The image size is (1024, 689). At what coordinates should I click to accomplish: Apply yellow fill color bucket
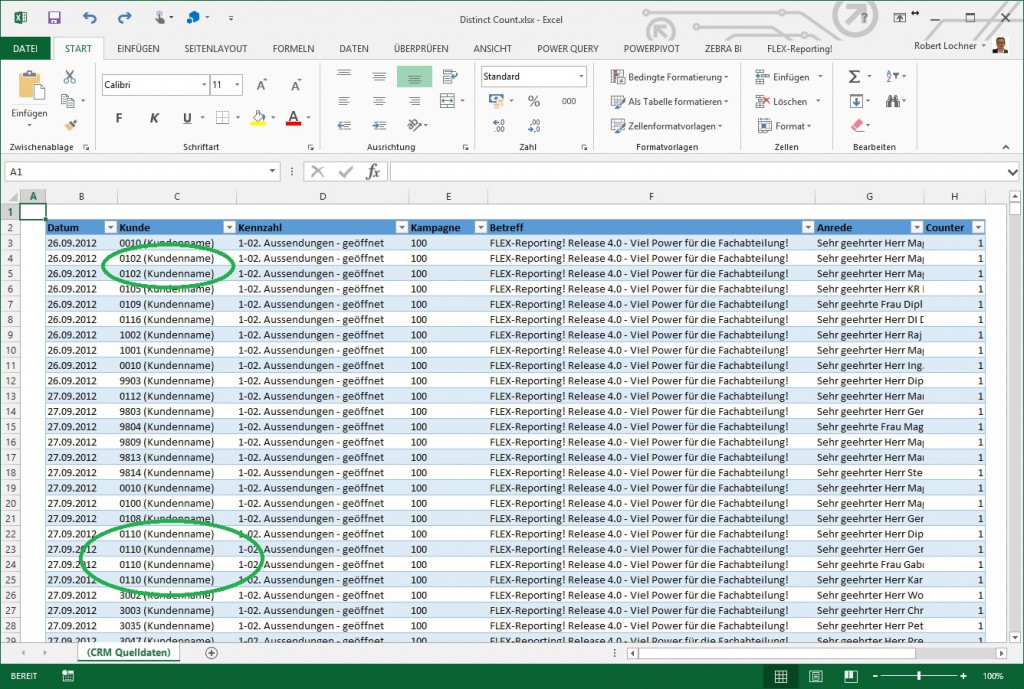point(259,118)
